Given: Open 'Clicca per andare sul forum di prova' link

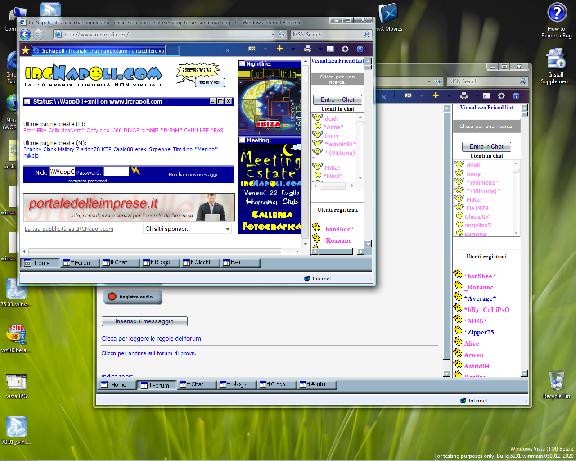Looking at the screenshot, I should pos(148,353).
